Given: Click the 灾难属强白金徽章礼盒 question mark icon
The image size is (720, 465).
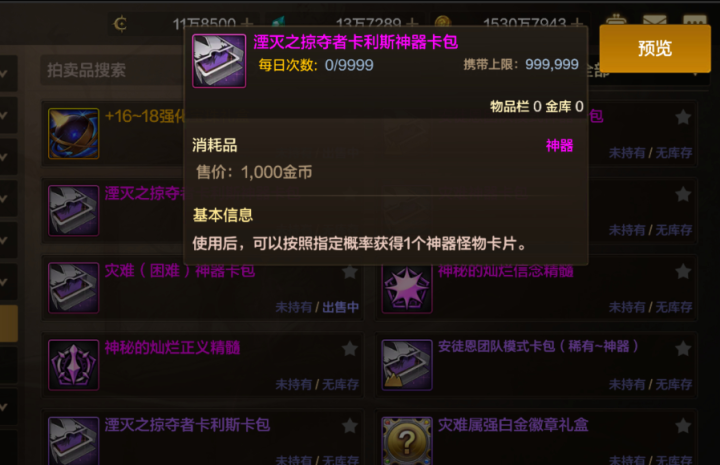Looking at the screenshot, I should pyautogui.click(x=407, y=441).
